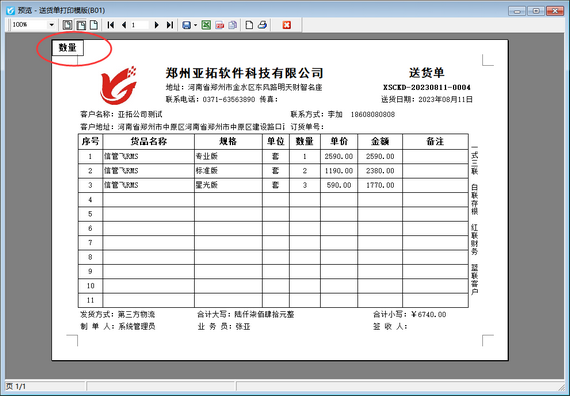Image resolution: width=570 pixels, height=396 pixels.
Task: Expand the save options dropdown arrow
Action: (195, 25)
